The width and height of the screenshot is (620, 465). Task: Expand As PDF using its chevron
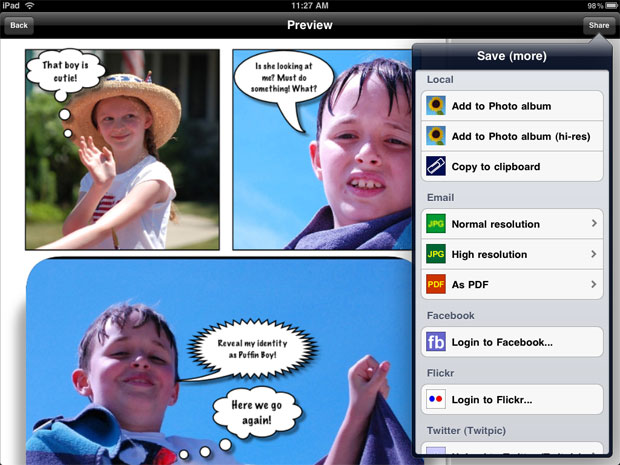594,284
